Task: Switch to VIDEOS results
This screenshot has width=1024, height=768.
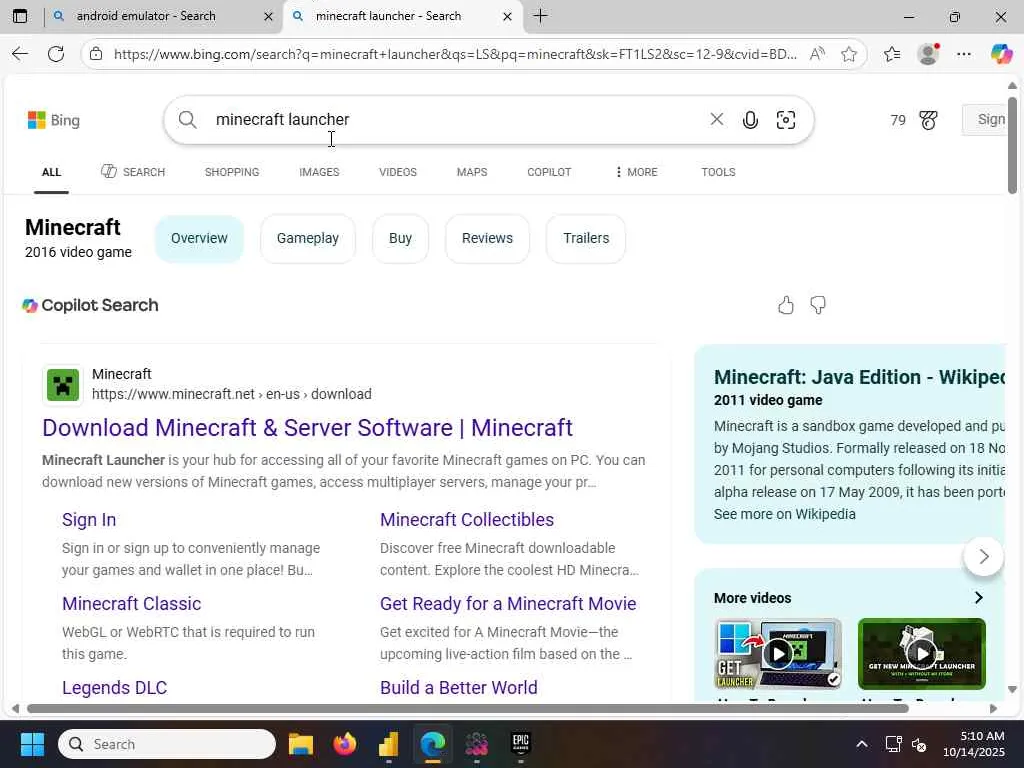Action: (398, 172)
